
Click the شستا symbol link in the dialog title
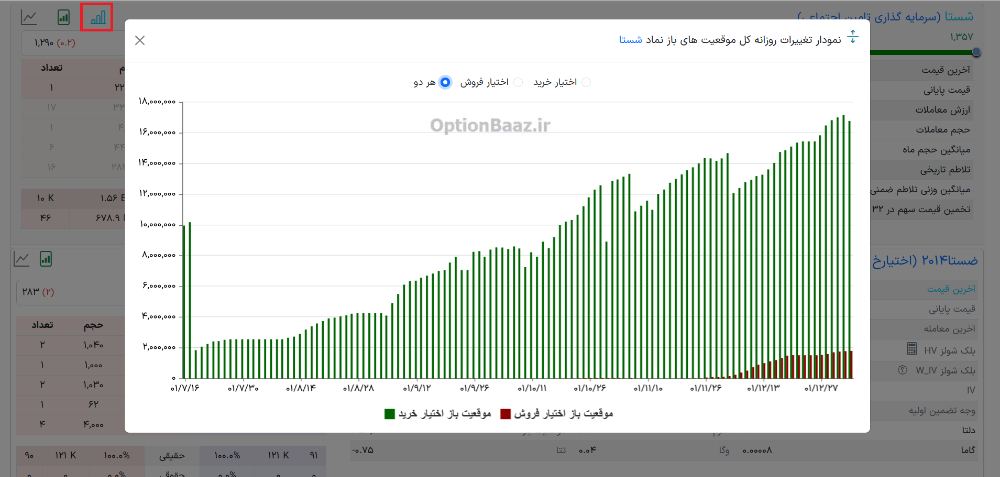[x=630, y=40]
